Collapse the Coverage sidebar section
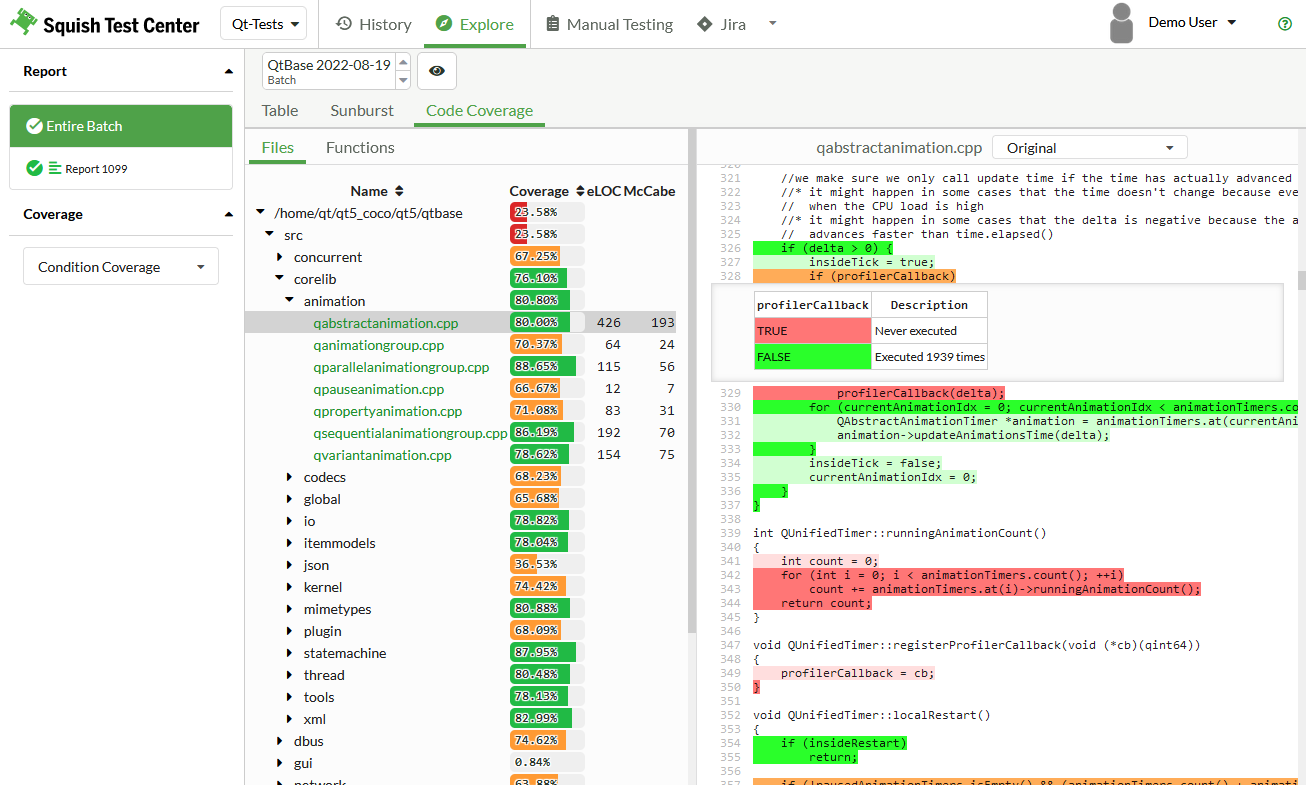The height and width of the screenshot is (785, 1306). tap(229, 215)
